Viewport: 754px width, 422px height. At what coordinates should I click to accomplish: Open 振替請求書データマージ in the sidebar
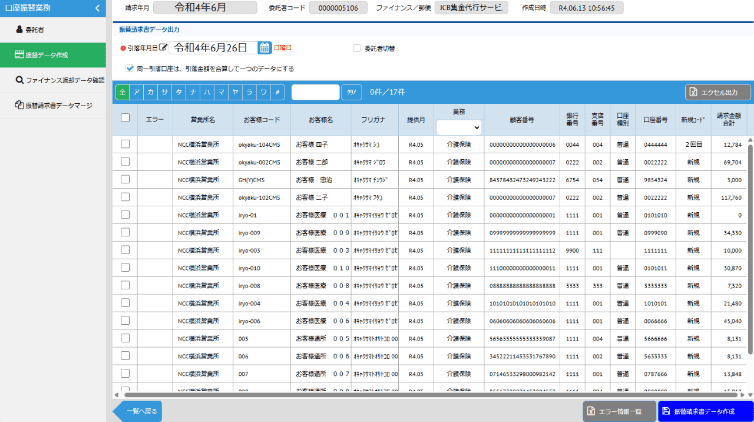(53, 105)
